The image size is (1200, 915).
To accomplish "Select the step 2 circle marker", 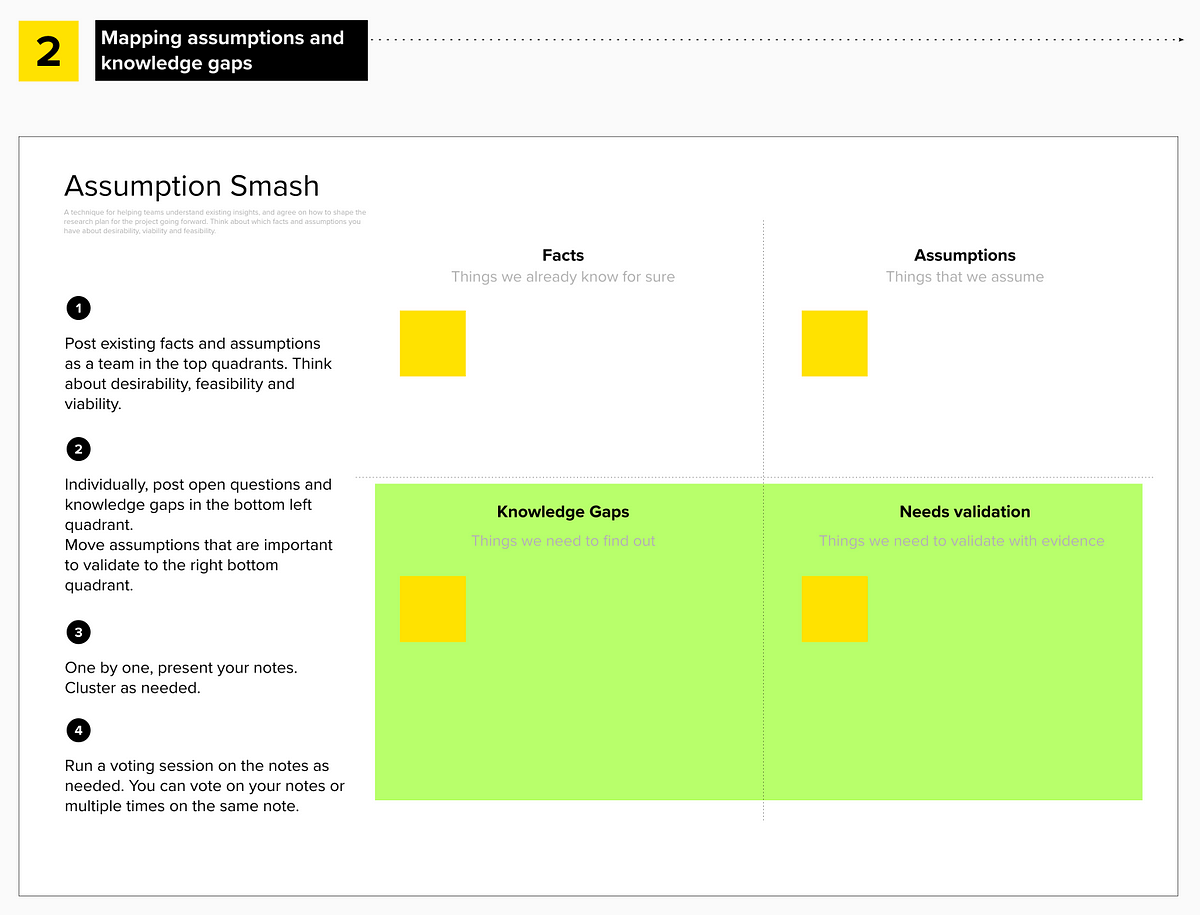I will coord(77,449).
